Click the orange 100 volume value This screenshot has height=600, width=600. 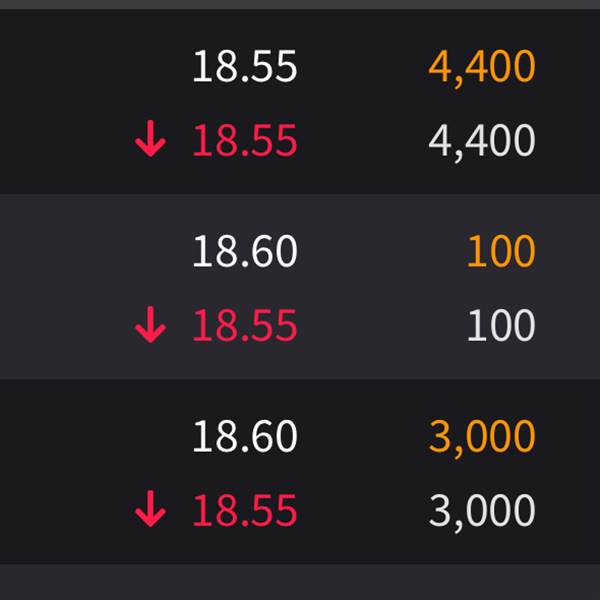tap(501, 252)
